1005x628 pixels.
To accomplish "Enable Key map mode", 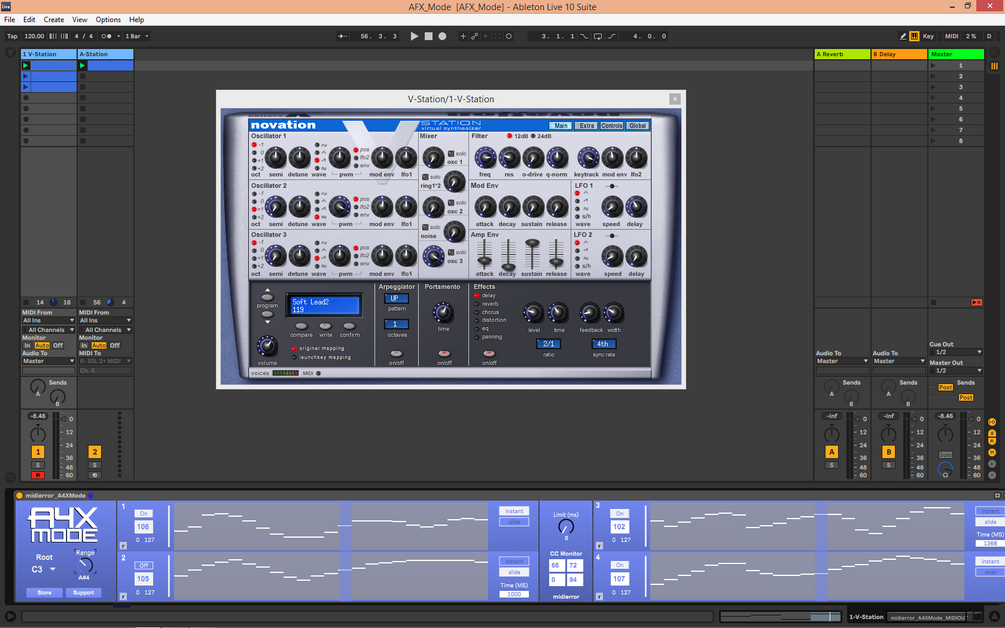I will coord(928,36).
